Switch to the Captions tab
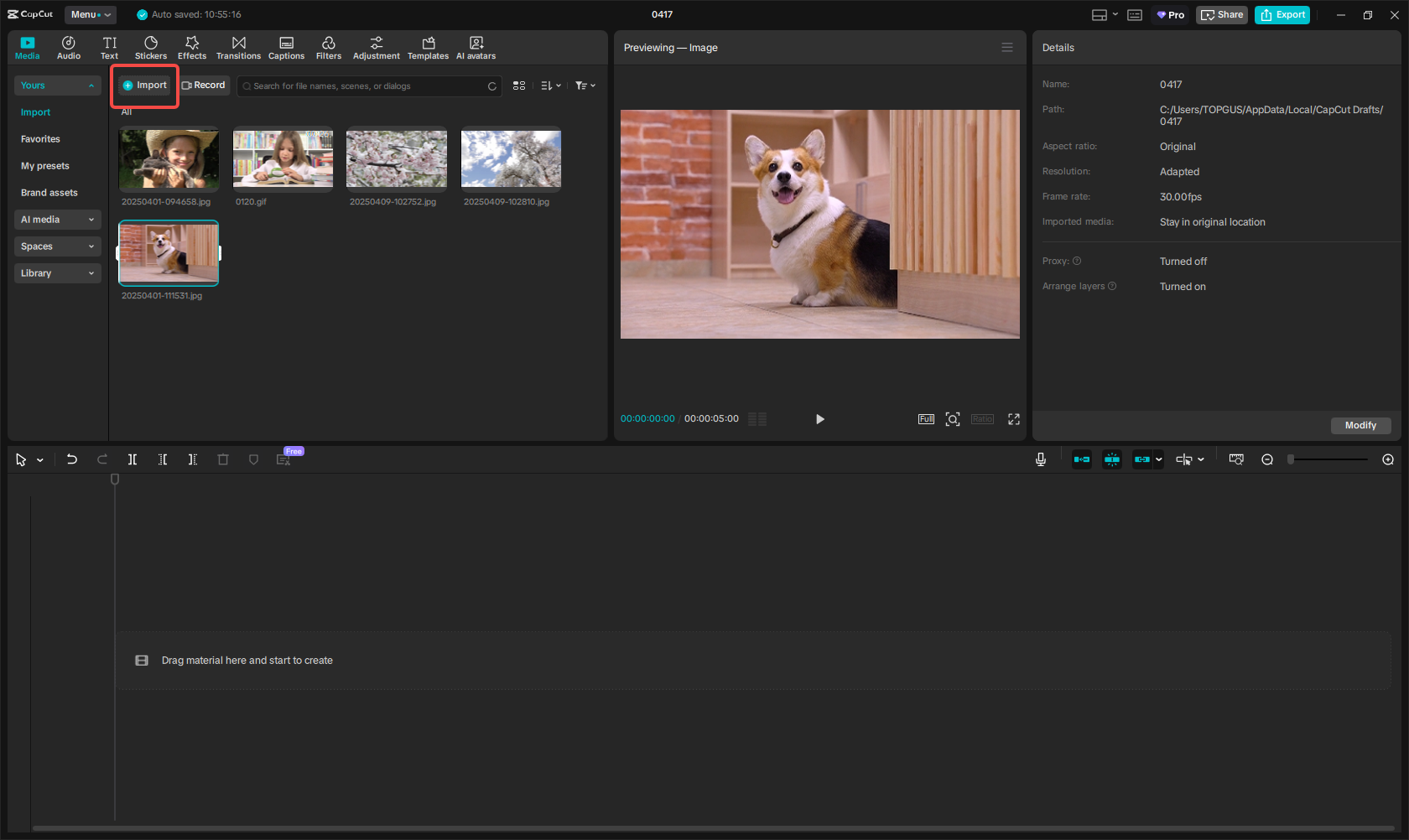The image size is (1409, 840). coord(286,48)
